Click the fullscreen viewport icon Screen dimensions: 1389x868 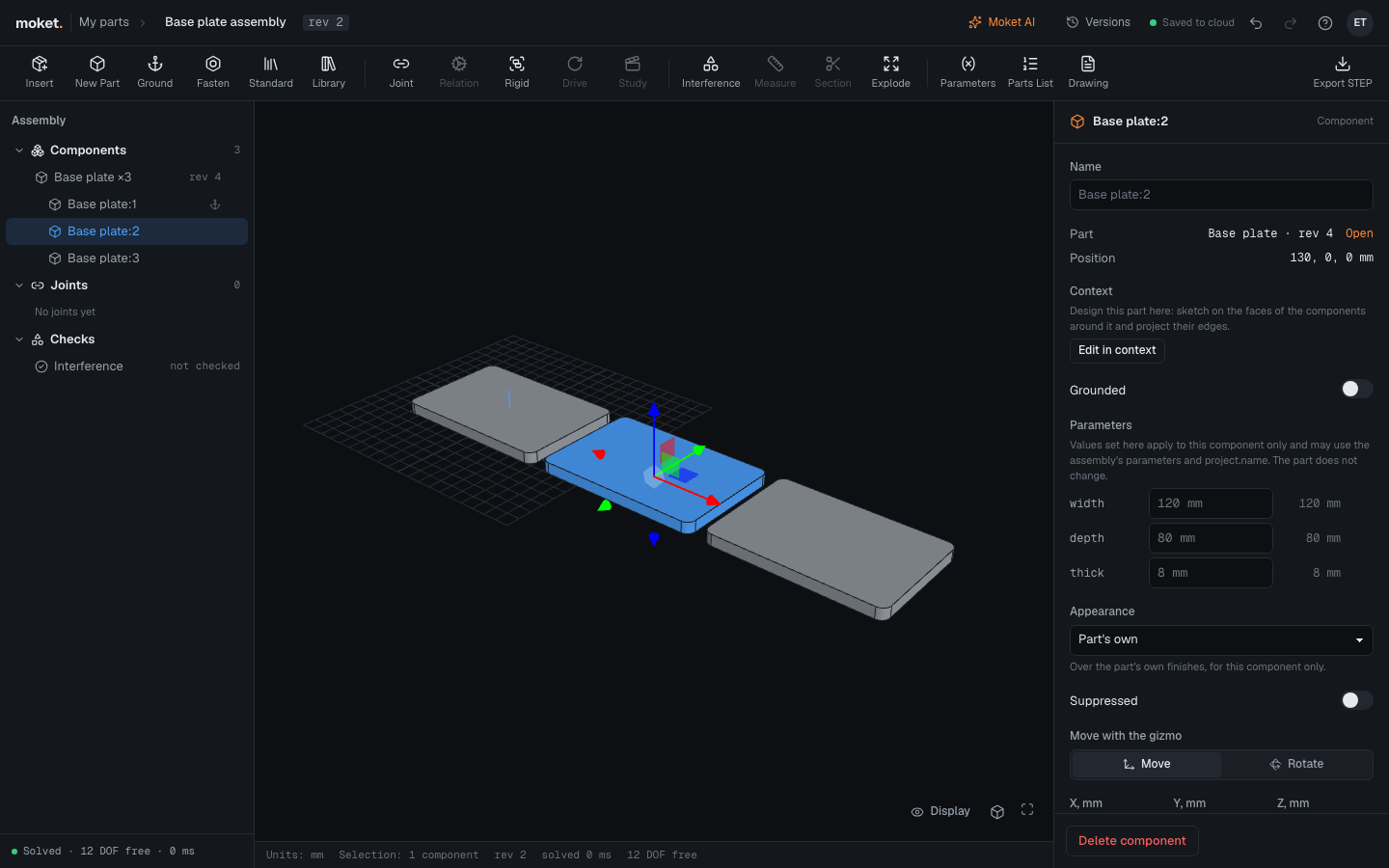click(1027, 810)
